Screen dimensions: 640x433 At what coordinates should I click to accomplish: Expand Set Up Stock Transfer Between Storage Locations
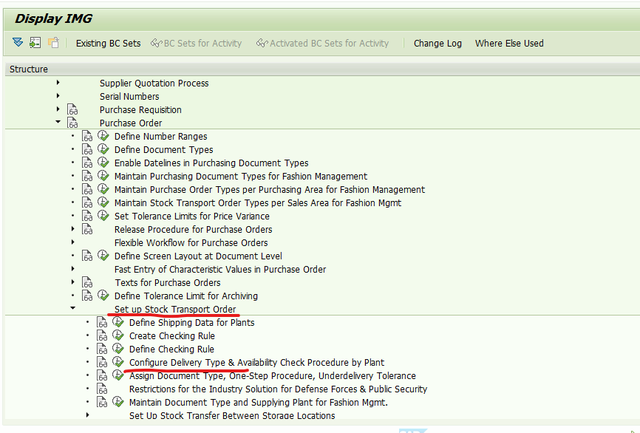[87, 415]
